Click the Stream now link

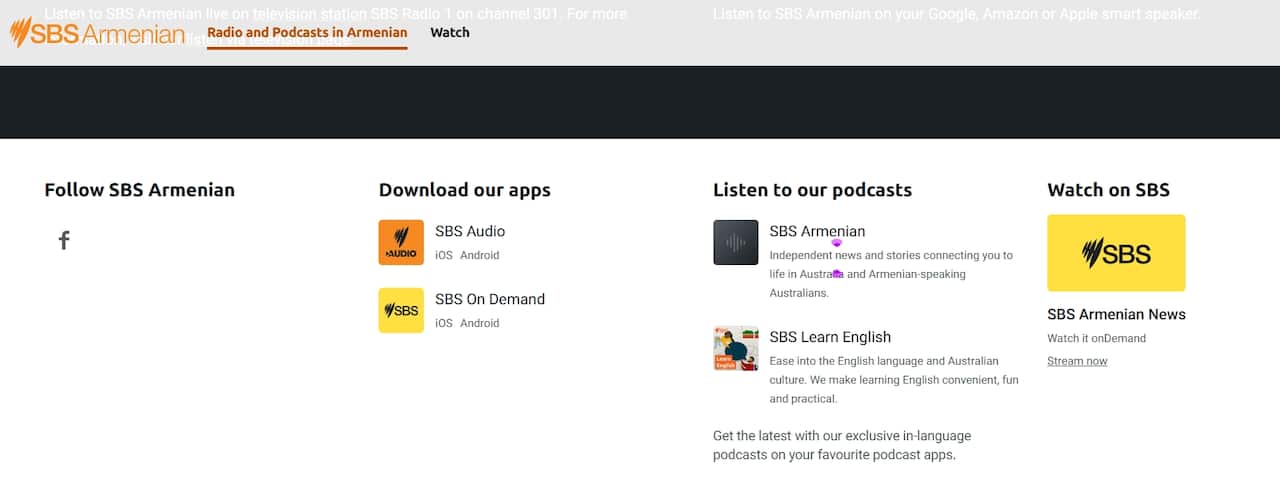[1077, 361]
